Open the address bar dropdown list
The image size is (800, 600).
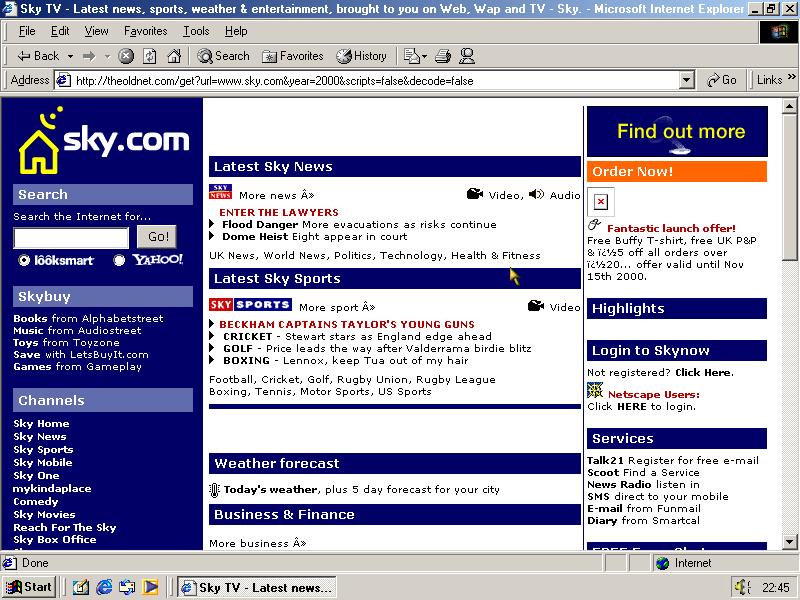(686, 80)
